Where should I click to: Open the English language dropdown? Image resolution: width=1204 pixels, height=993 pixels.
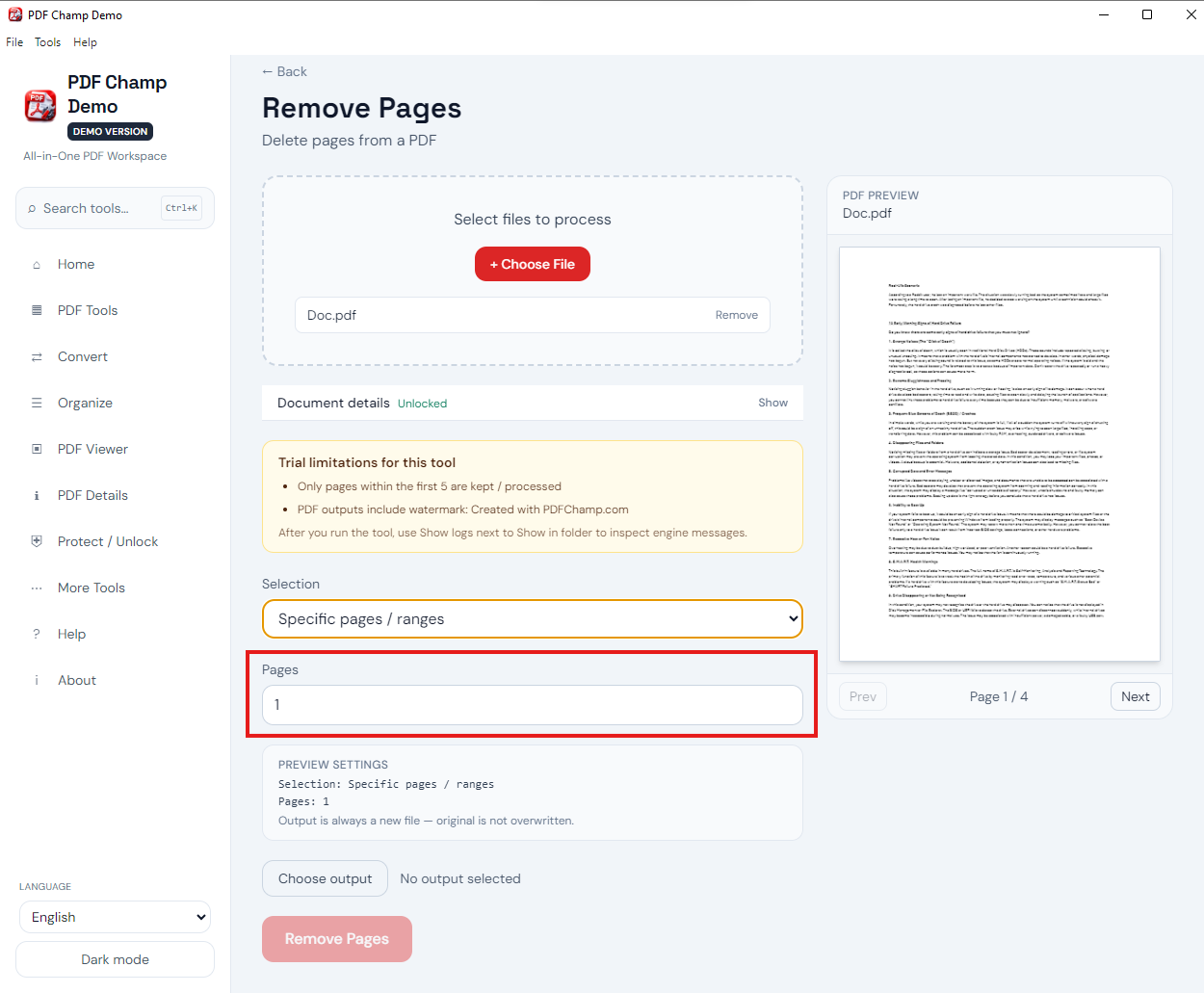pyautogui.click(x=115, y=917)
